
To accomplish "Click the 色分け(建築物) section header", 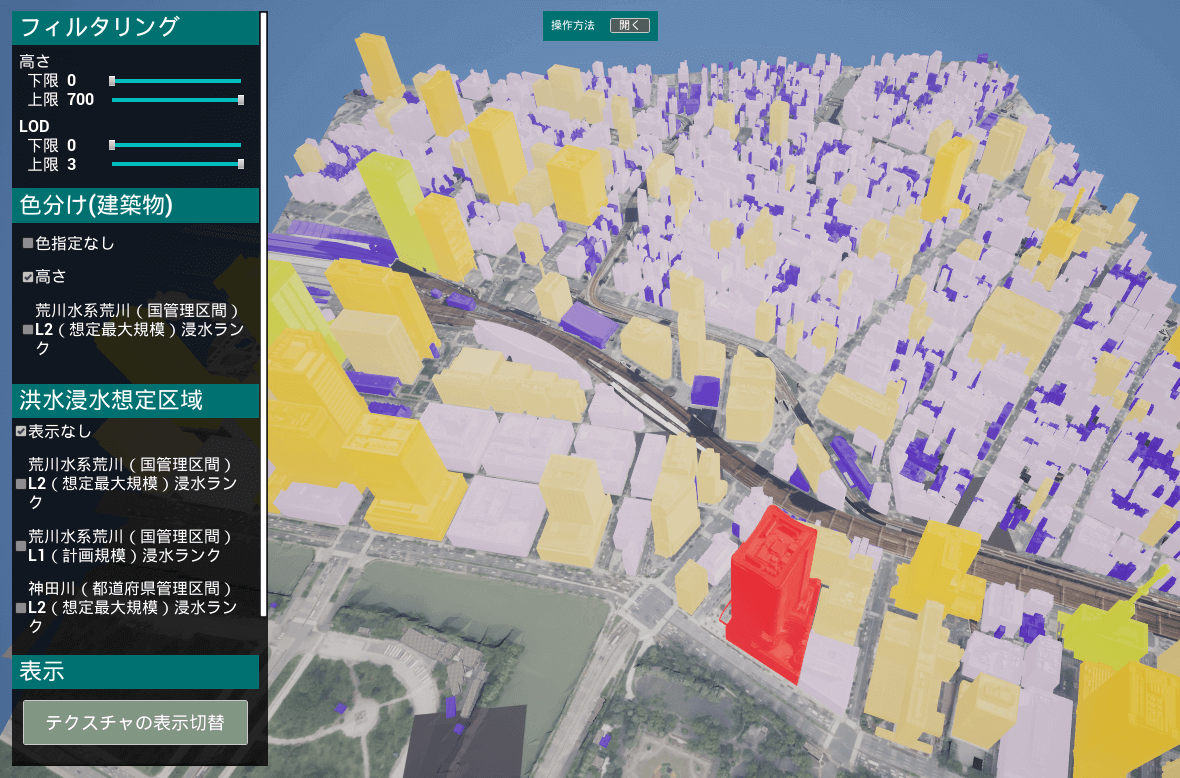I will point(135,206).
